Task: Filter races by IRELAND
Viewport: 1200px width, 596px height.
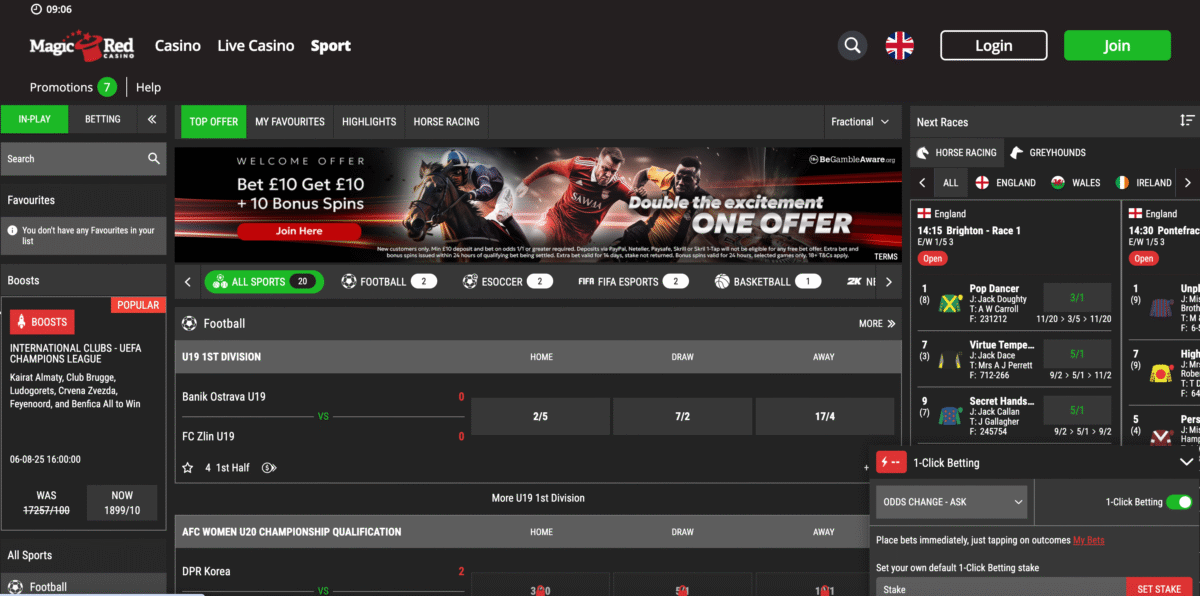Action: (x=1144, y=183)
